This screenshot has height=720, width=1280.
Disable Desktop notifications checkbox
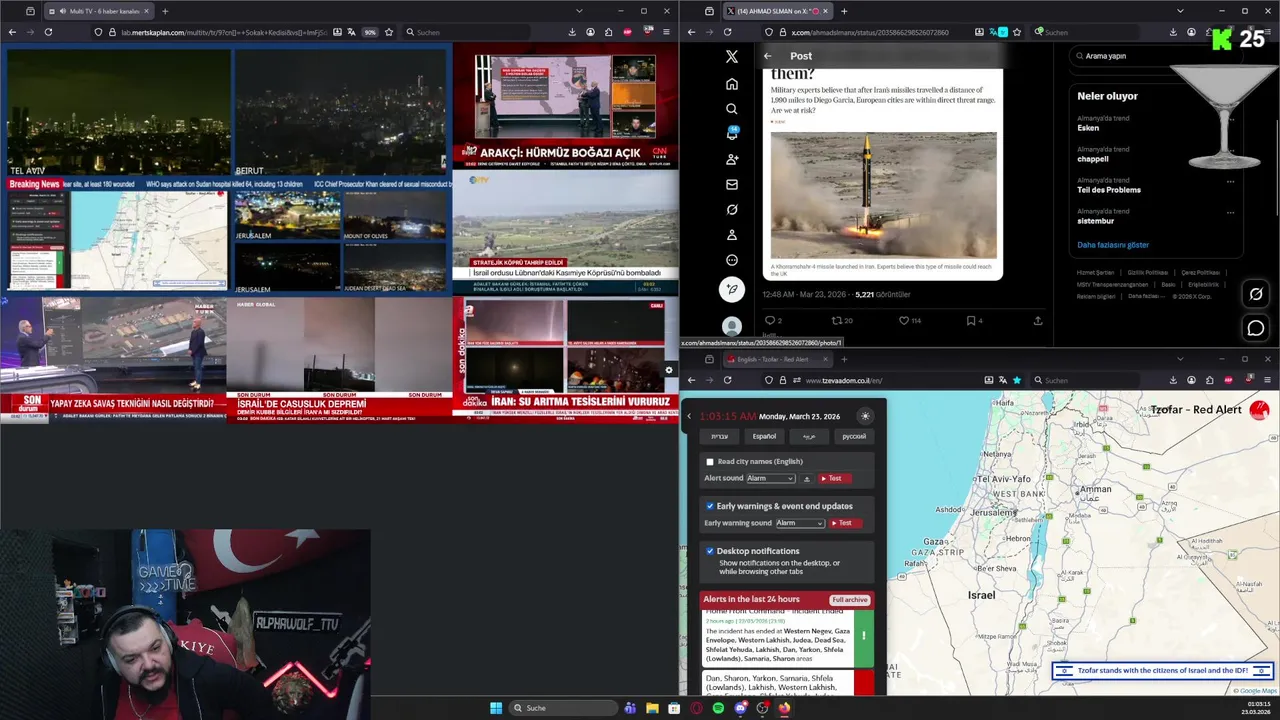(710, 551)
